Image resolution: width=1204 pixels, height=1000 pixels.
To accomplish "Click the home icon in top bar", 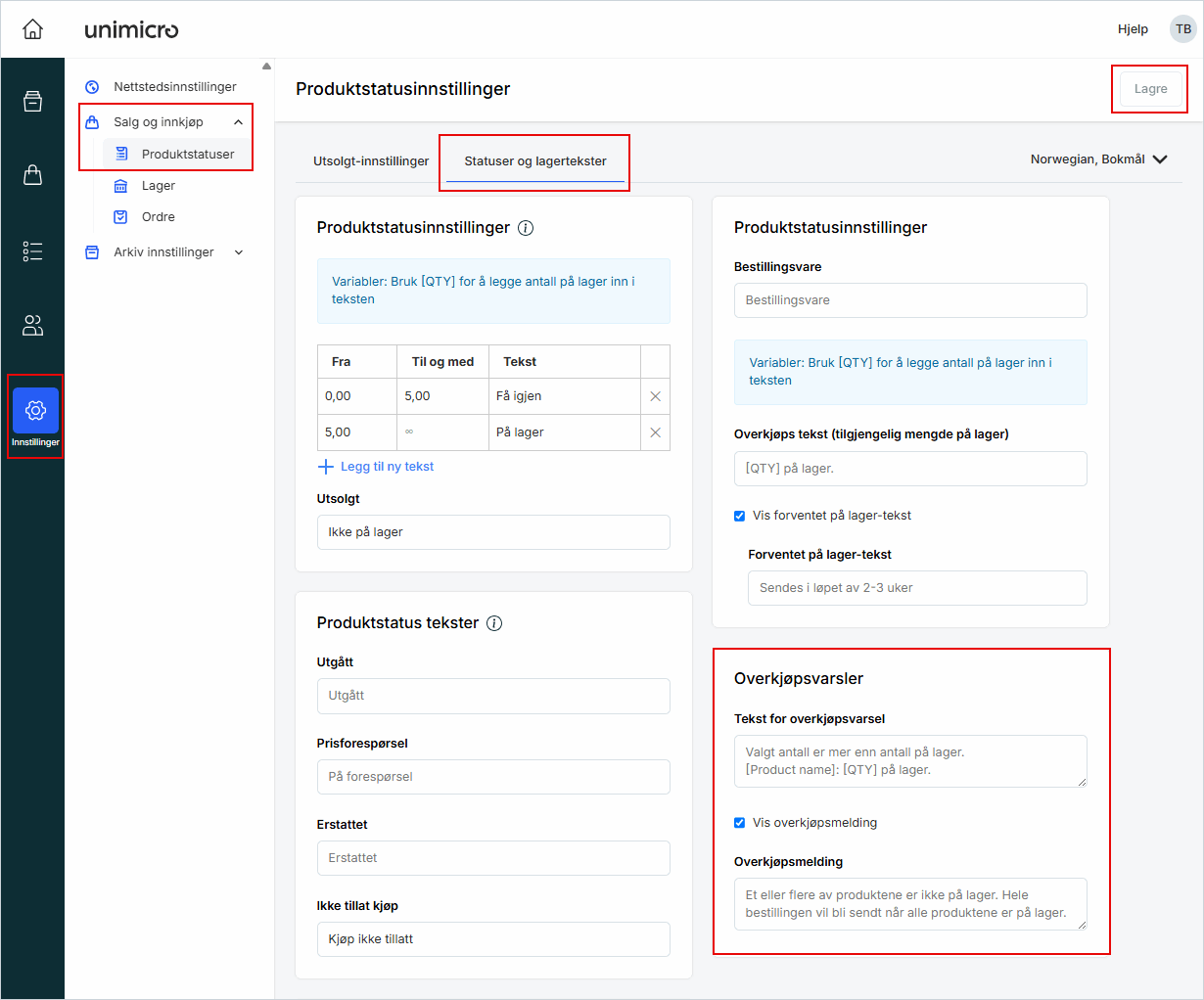I will click(32, 29).
